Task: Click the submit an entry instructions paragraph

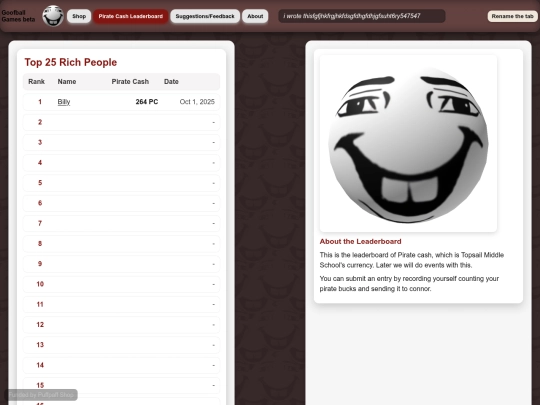Action: tap(409, 283)
